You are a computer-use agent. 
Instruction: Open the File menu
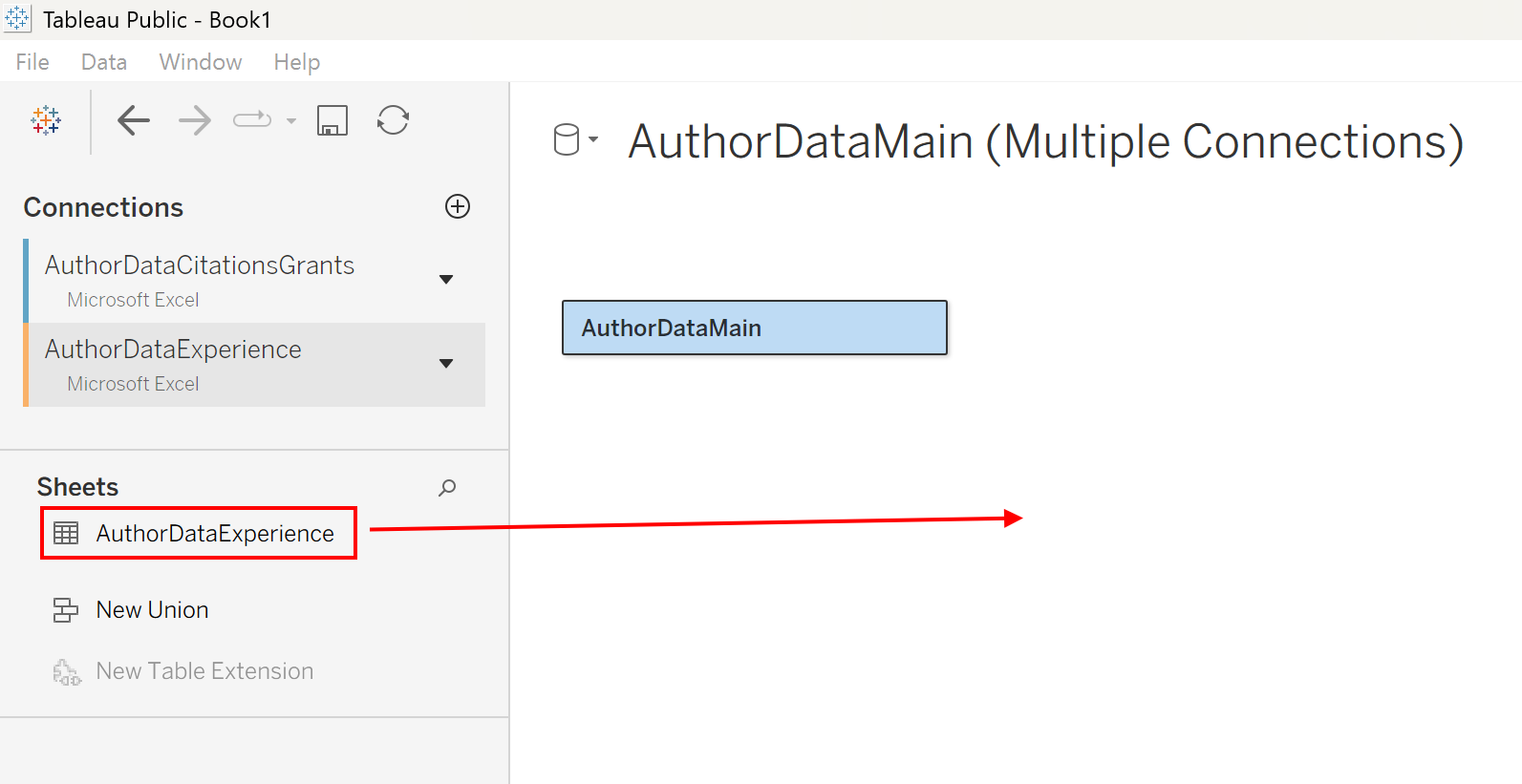coord(32,62)
